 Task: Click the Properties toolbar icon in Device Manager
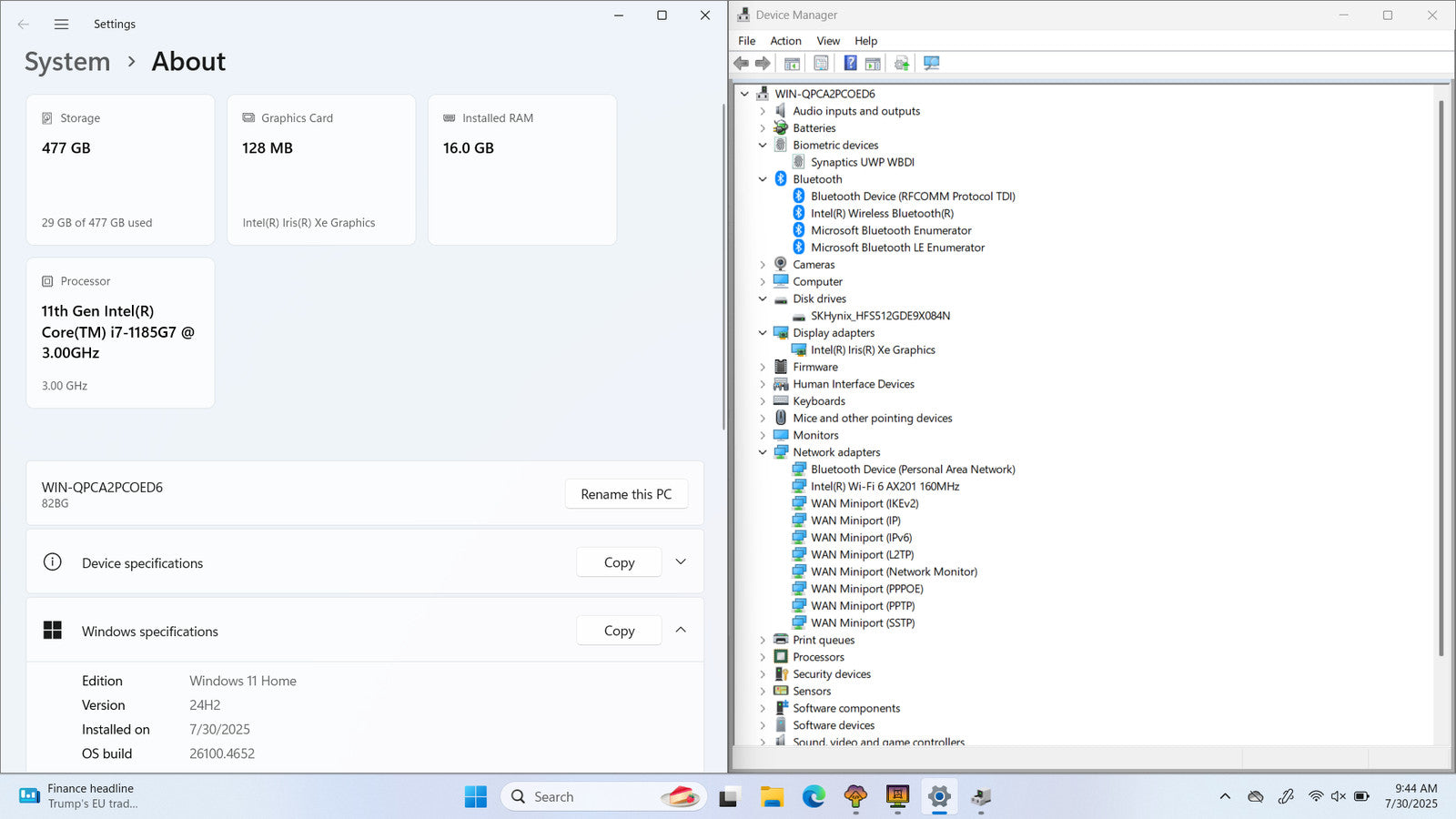(821, 63)
